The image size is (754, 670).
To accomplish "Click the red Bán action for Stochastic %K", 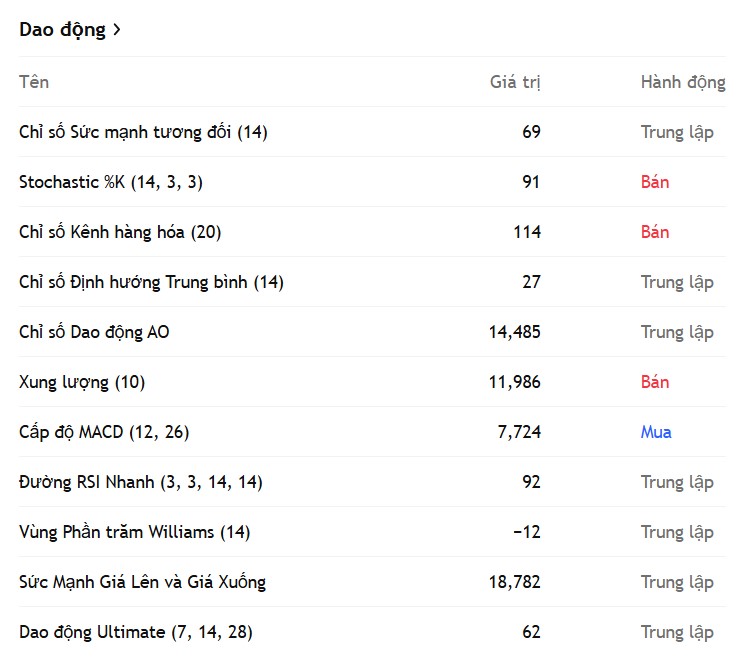I will click(x=655, y=182).
